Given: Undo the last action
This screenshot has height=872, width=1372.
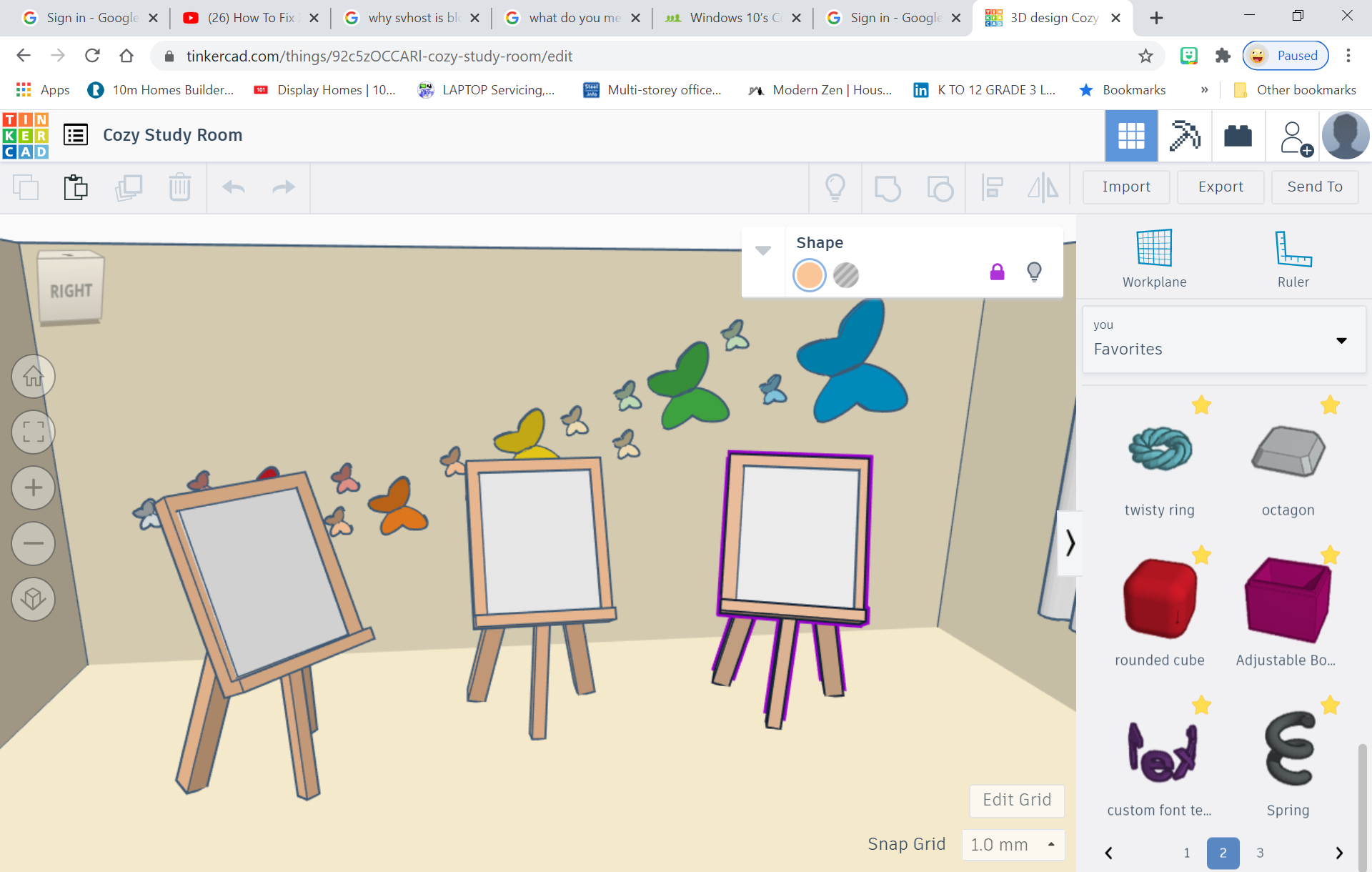Looking at the screenshot, I should point(232,187).
